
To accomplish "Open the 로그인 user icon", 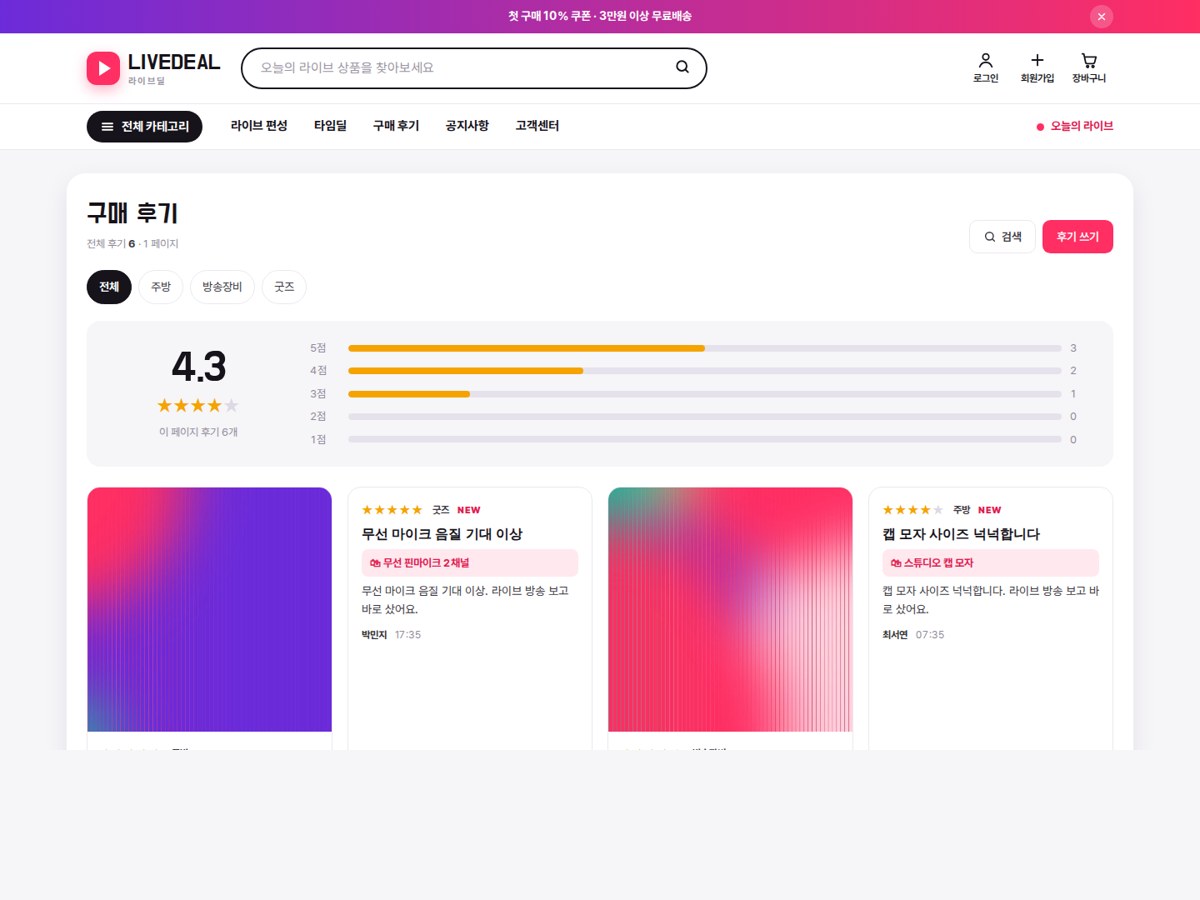I will [x=986, y=60].
